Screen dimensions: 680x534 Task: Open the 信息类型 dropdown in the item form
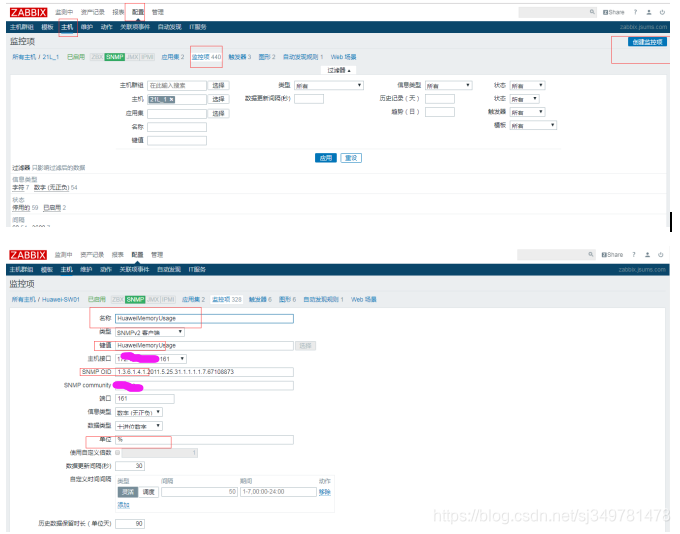139,412
